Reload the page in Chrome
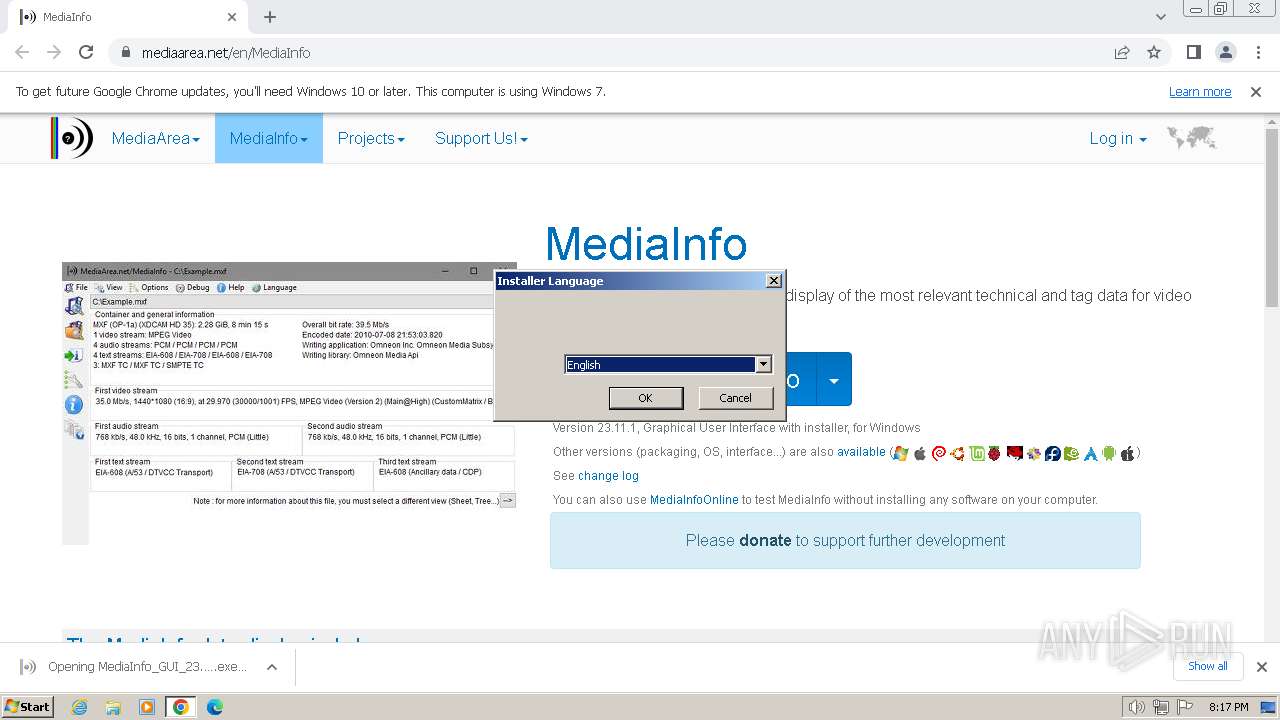Screen dimensions: 1280x720 (86, 52)
